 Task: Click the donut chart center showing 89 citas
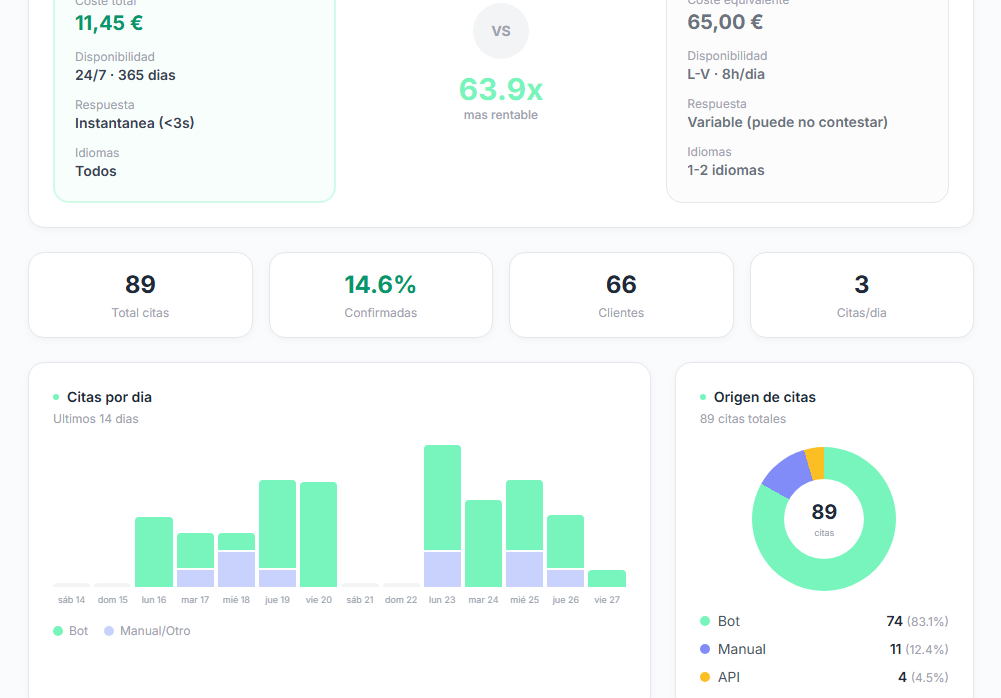pyautogui.click(x=823, y=518)
